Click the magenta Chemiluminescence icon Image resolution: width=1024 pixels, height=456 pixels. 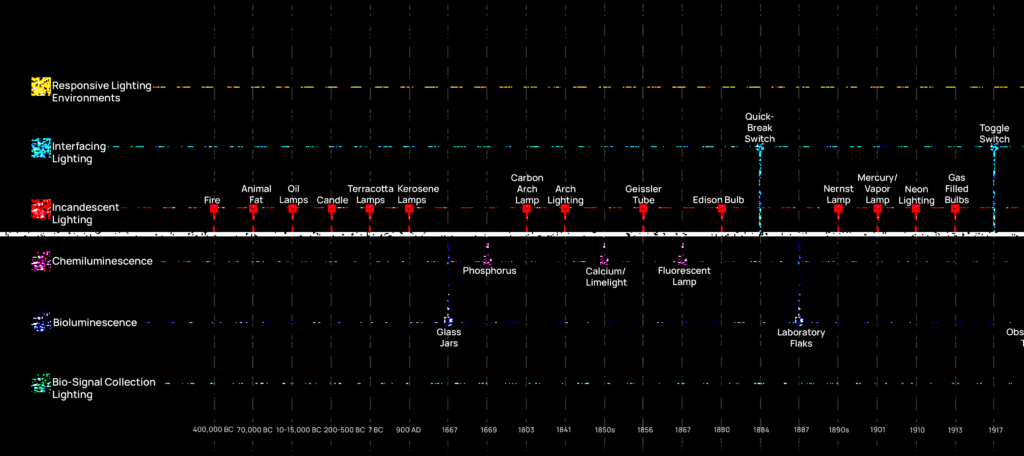pyautogui.click(x=41, y=262)
